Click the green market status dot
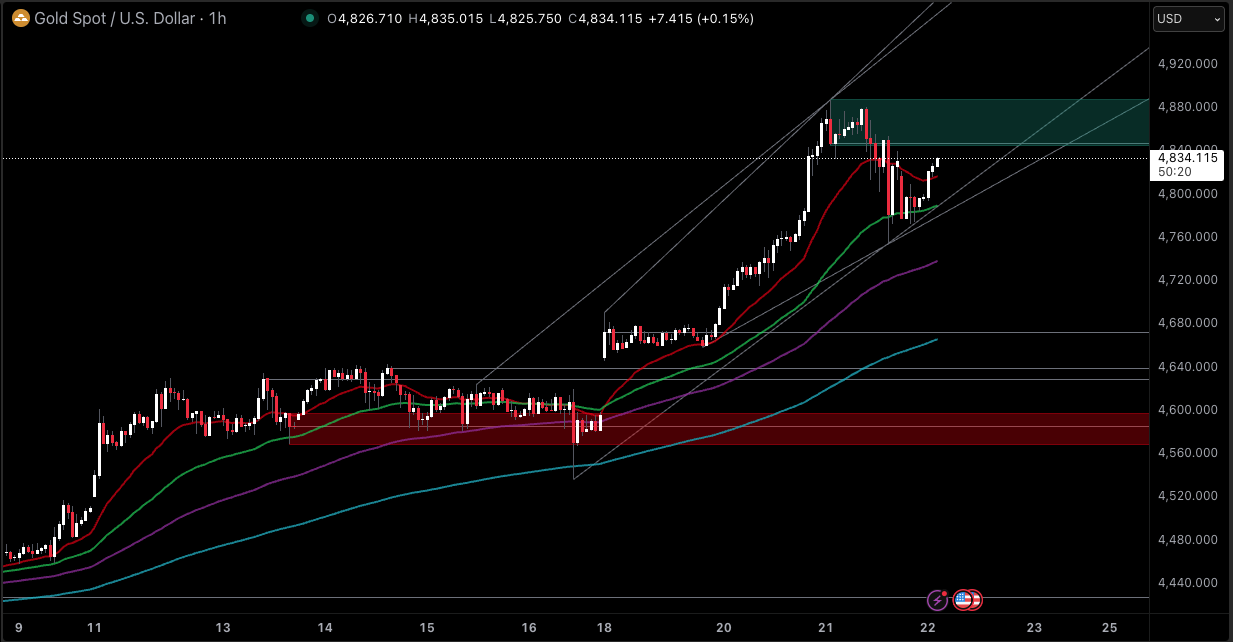This screenshot has height=642, width=1233. 310,19
